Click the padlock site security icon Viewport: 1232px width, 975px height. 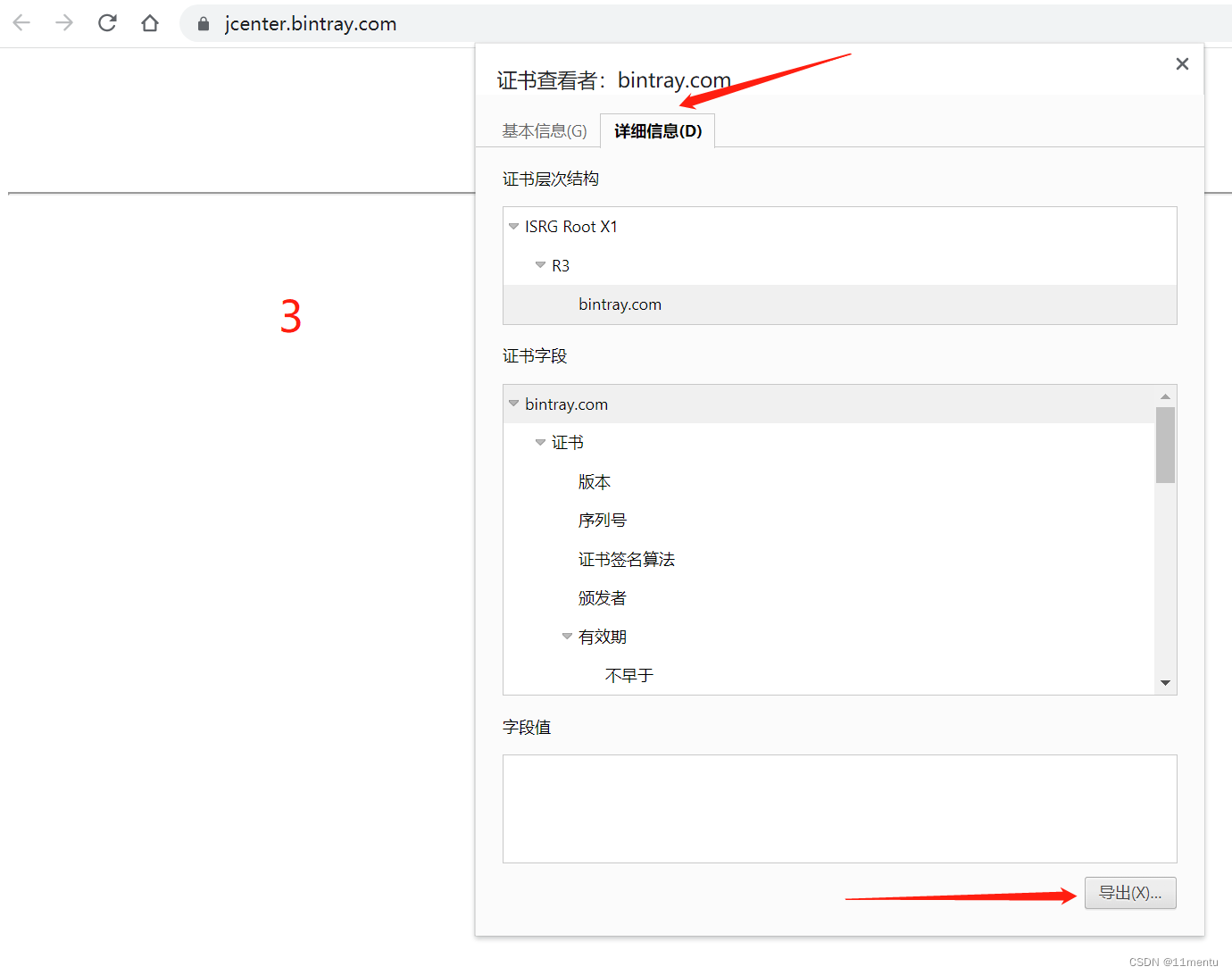204,24
